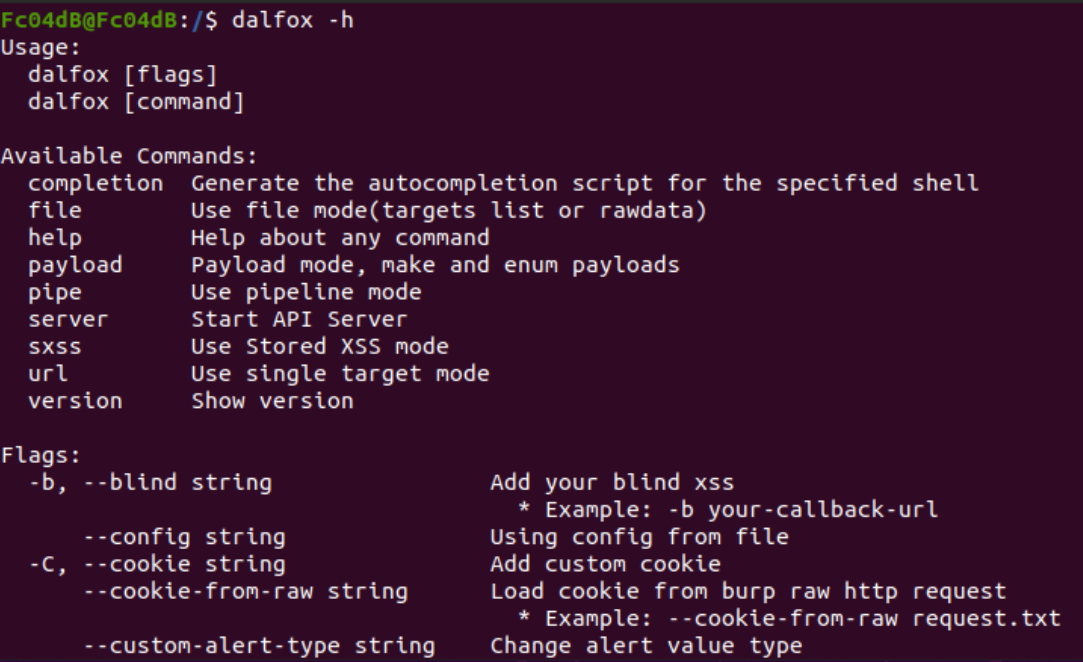Click the '--cookie-from-raw string' flag

tap(245, 591)
